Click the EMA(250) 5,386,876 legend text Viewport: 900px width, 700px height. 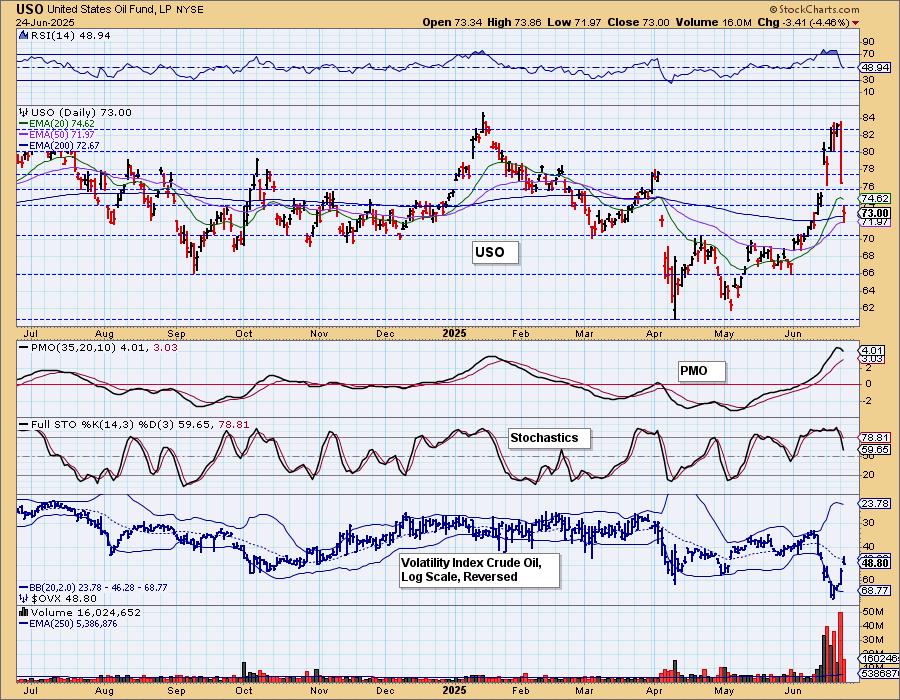pos(73,623)
